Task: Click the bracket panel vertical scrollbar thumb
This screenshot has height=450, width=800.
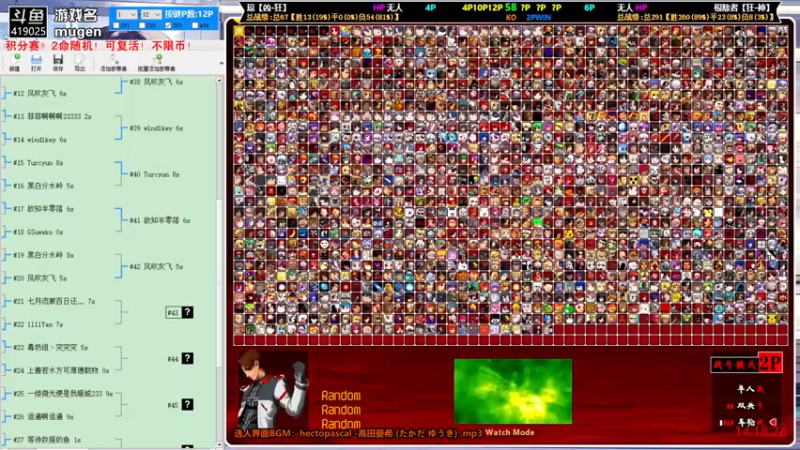Action: 219,283
